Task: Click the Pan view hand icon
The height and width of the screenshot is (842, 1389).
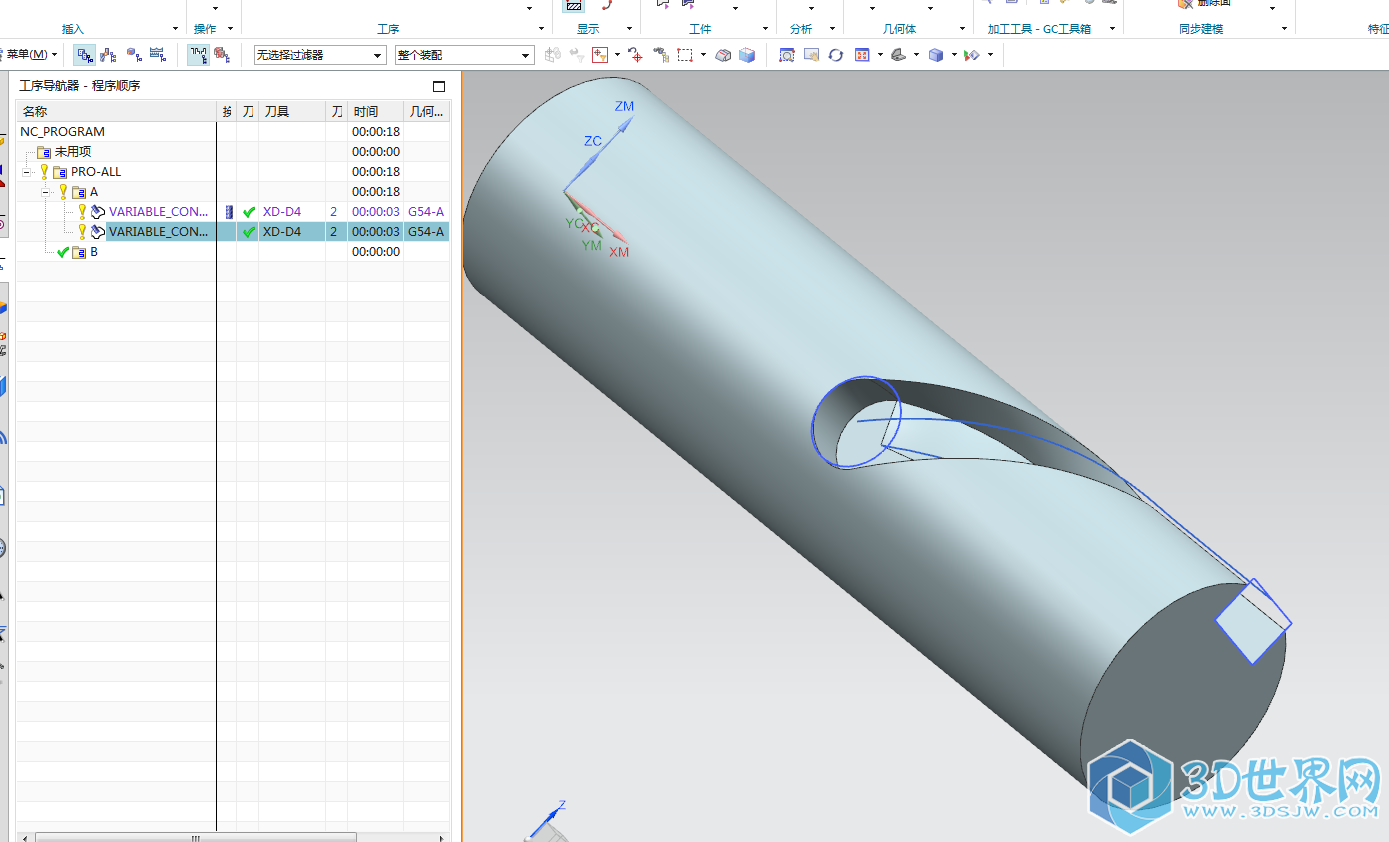Action: (811, 55)
